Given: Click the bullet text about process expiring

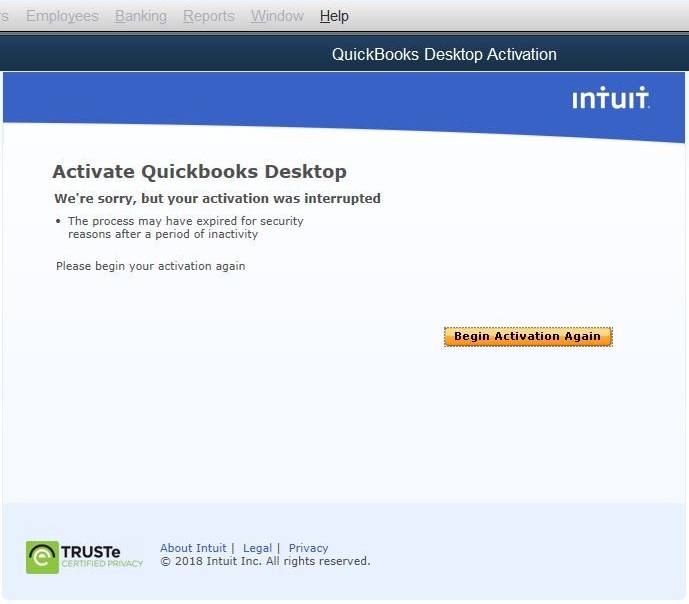Looking at the screenshot, I should pos(185,227).
